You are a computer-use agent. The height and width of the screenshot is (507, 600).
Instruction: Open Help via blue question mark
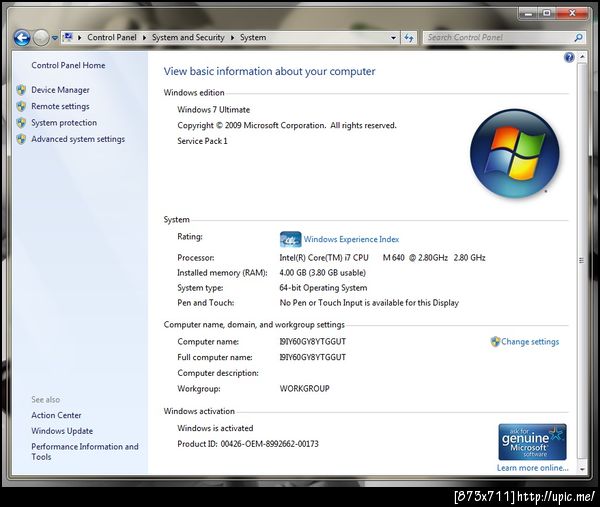point(569,57)
